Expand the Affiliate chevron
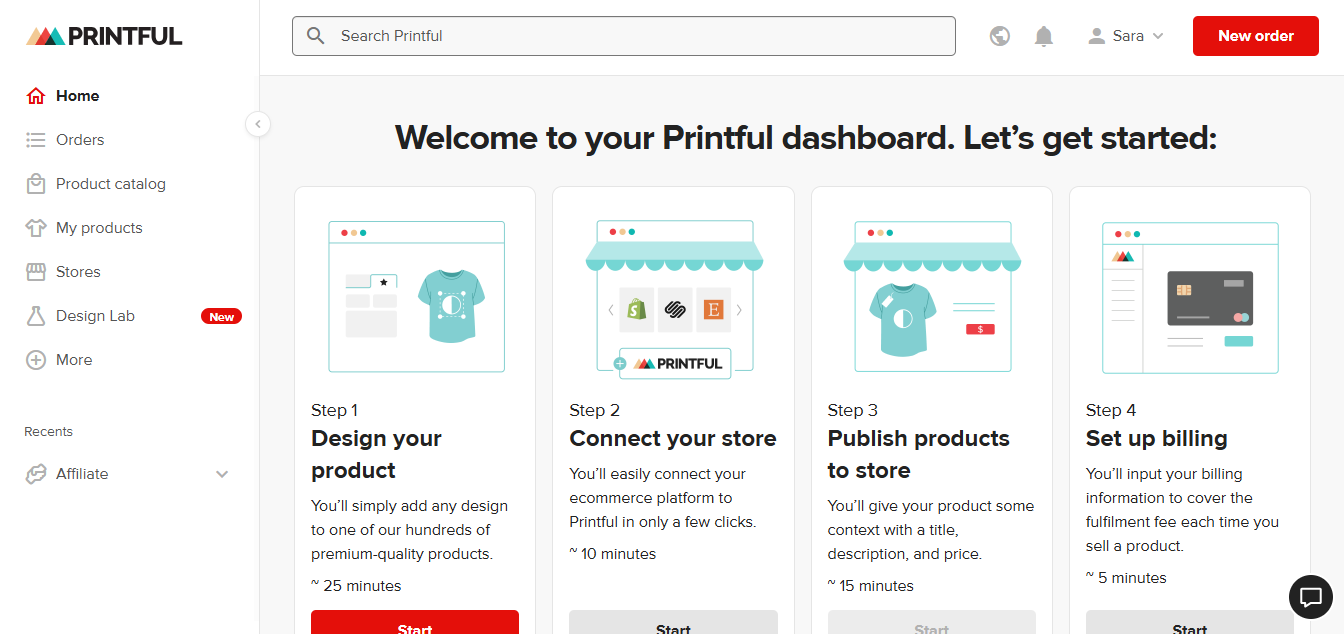The height and width of the screenshot is (634, 1344). (x=222, y=474)
